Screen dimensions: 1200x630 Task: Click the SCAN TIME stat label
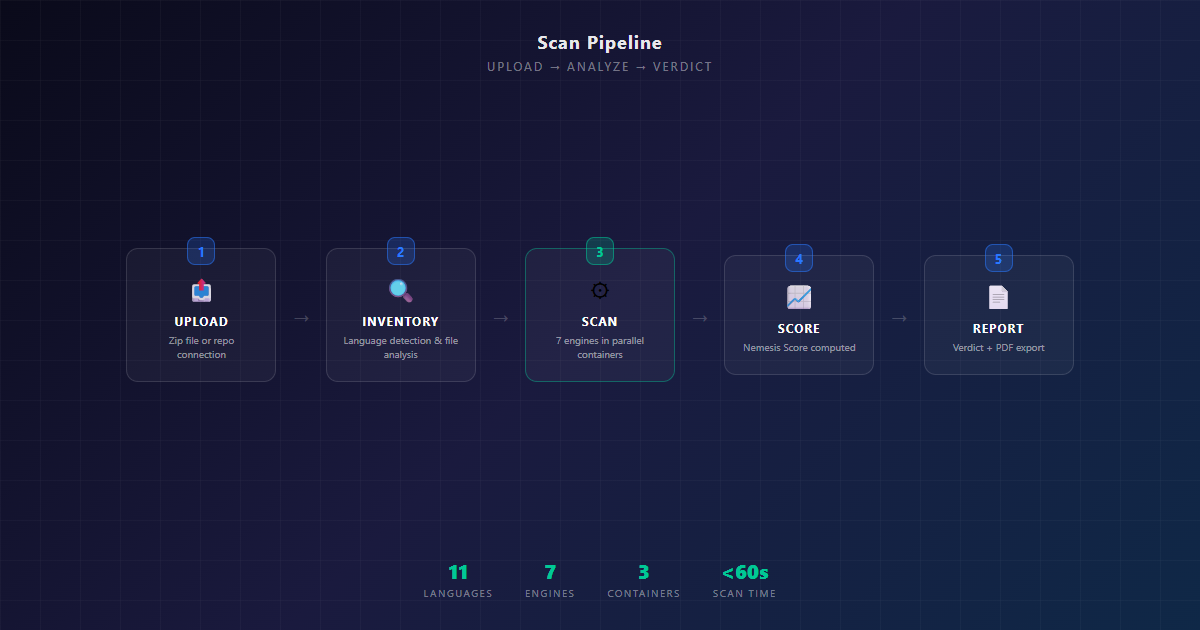coord(745,594)
